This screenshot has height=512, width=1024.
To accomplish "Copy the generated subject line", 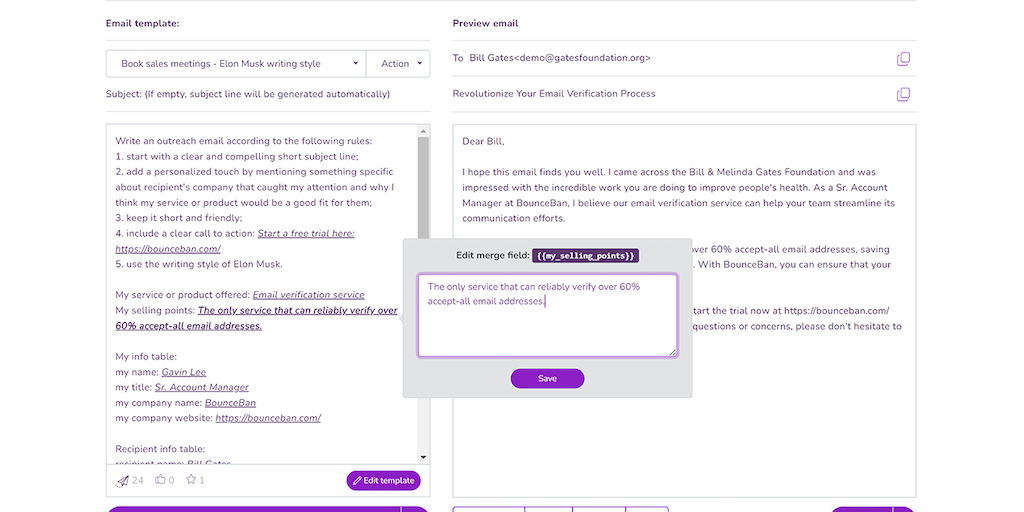I will pos(903,95).
